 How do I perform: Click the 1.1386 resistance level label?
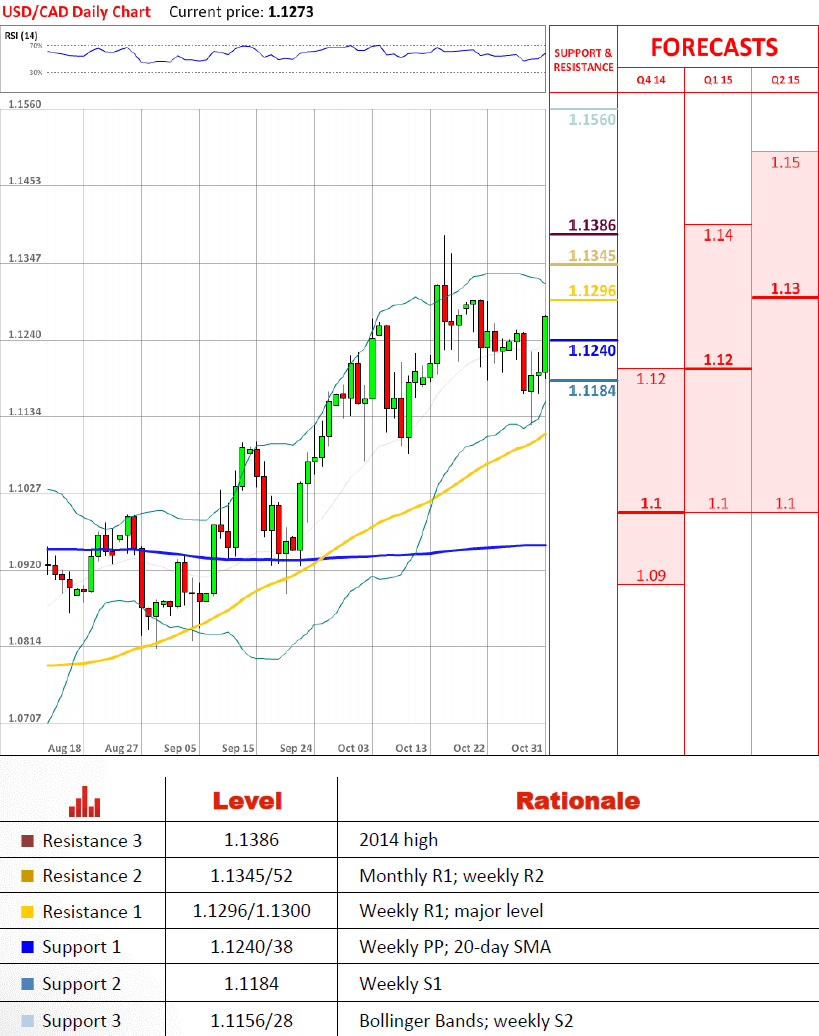click(592, 225)
